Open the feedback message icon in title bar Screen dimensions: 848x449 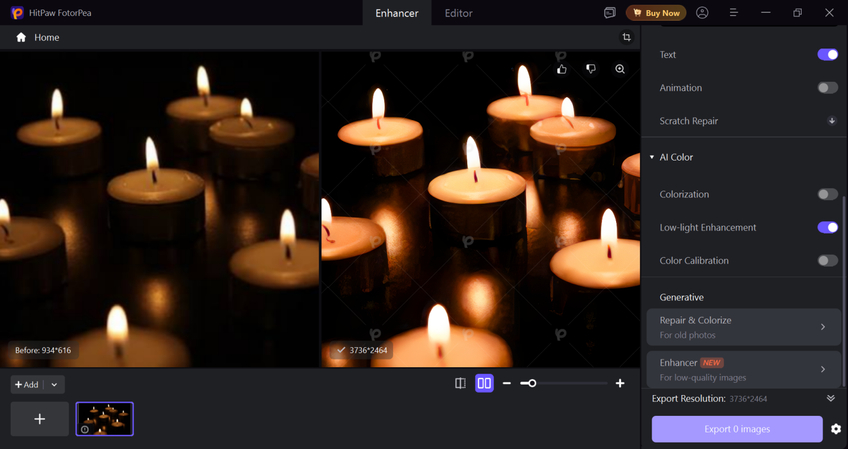610,13
